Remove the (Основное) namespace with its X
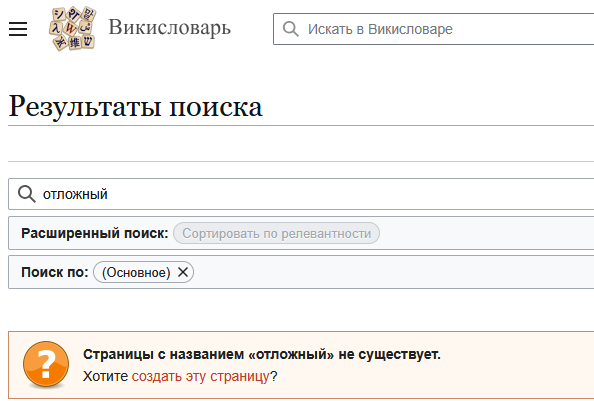This screenshot has height=401, width=594. pyautogui.click(x=183, y=272)
